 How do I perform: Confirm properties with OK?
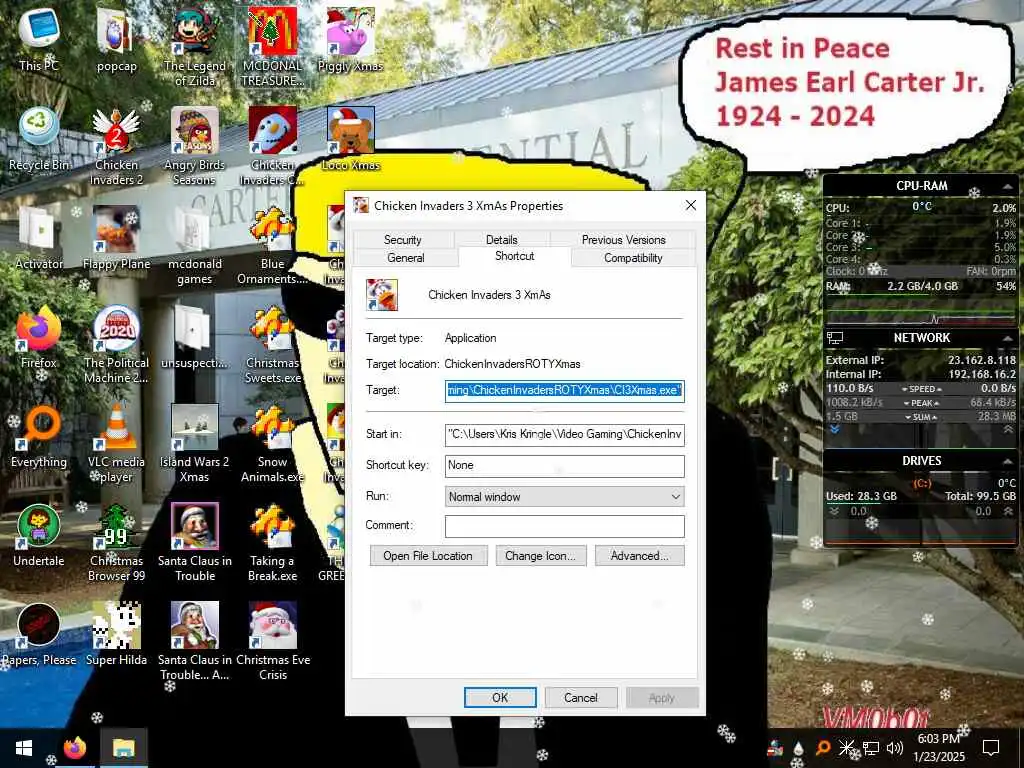500,697
